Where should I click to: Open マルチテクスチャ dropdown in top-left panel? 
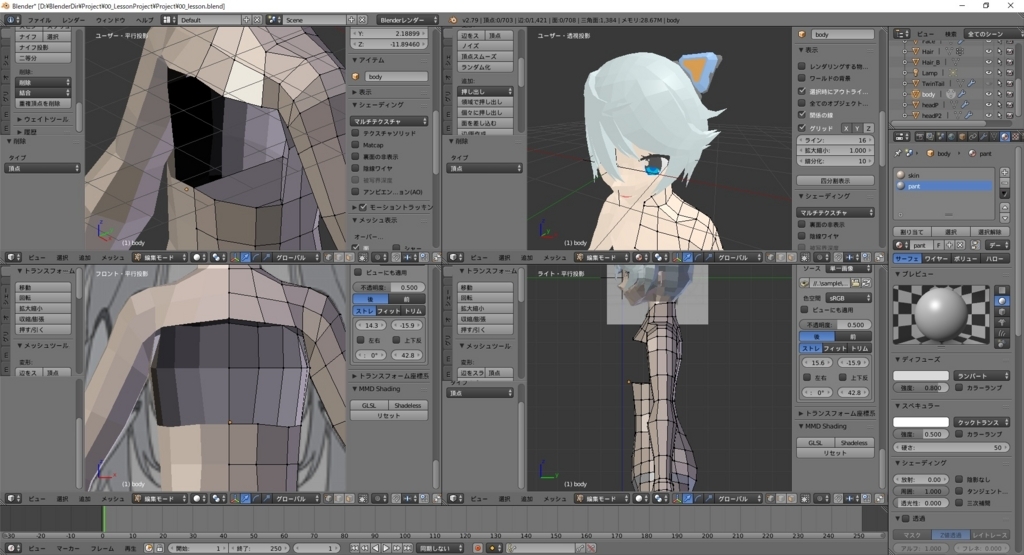point(390,121)
